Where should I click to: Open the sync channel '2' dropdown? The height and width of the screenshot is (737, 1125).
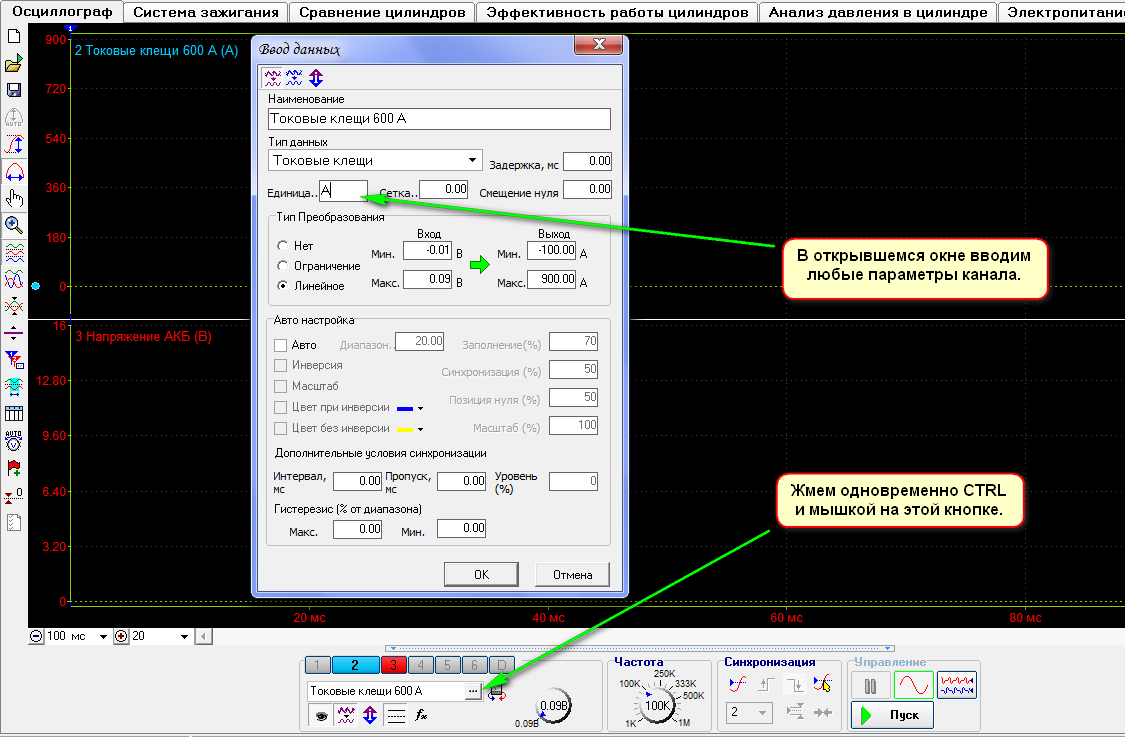(x=750, y=712)
